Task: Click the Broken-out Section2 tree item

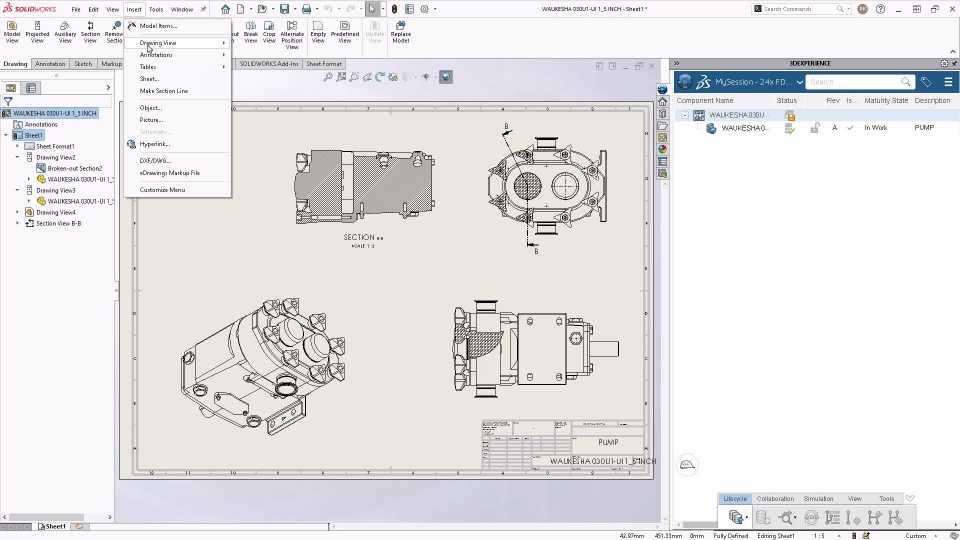Action: 75,168
